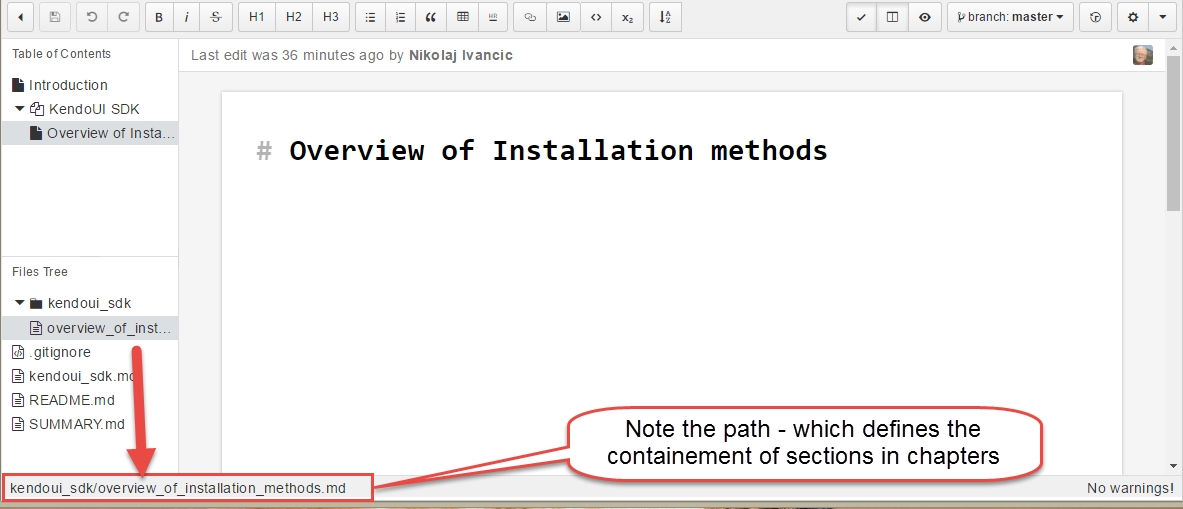The image size is (1183, 509).
Task: Click the undo button
Action: (x=92, y=17)
